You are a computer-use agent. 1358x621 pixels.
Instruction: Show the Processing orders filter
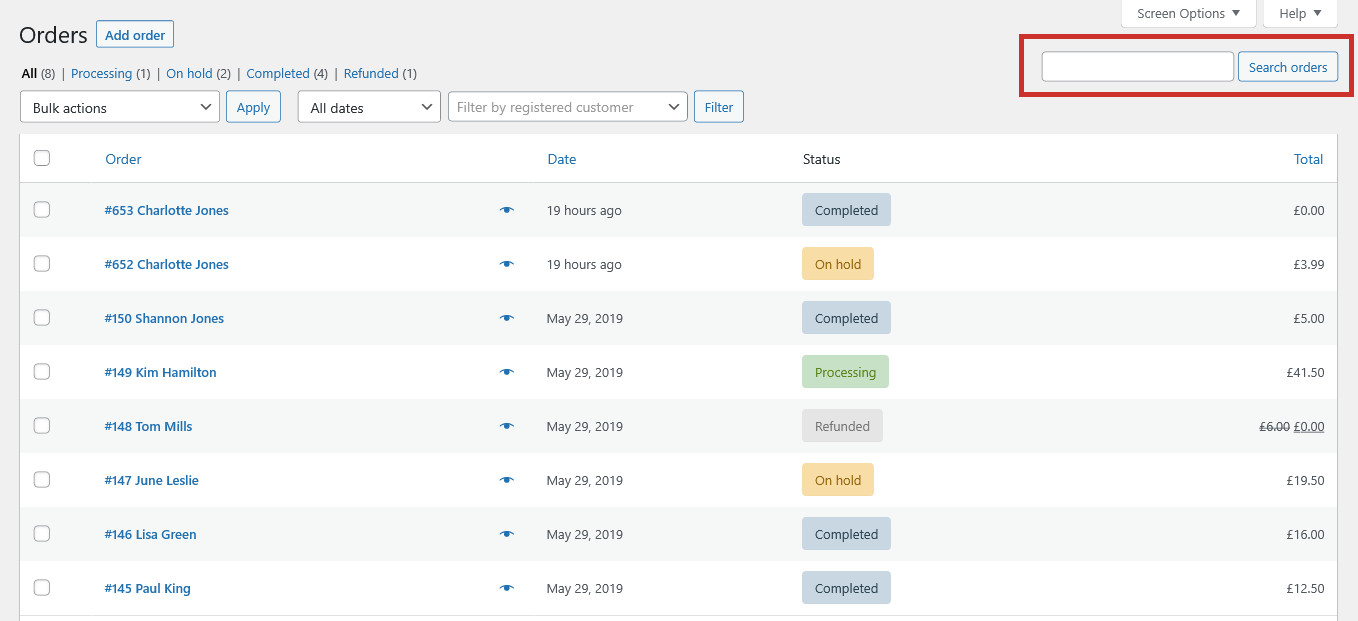102,73
